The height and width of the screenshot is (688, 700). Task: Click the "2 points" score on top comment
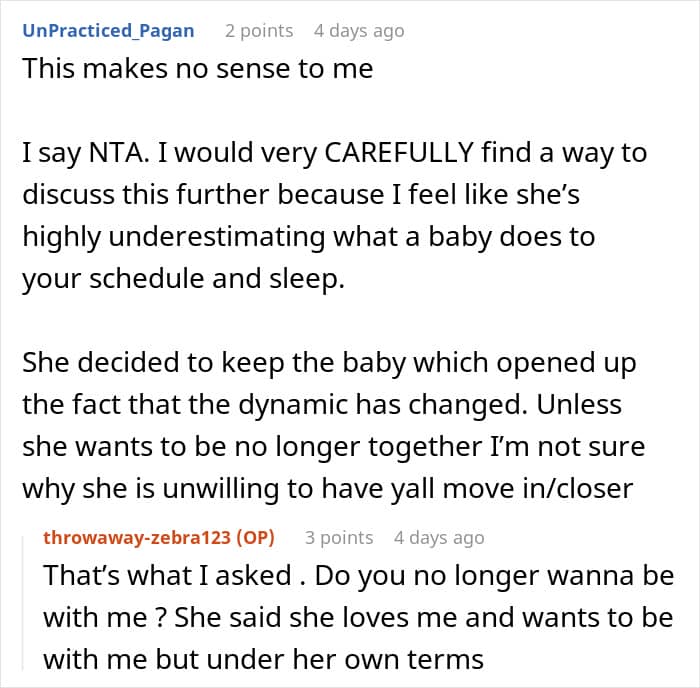point(259,31)
